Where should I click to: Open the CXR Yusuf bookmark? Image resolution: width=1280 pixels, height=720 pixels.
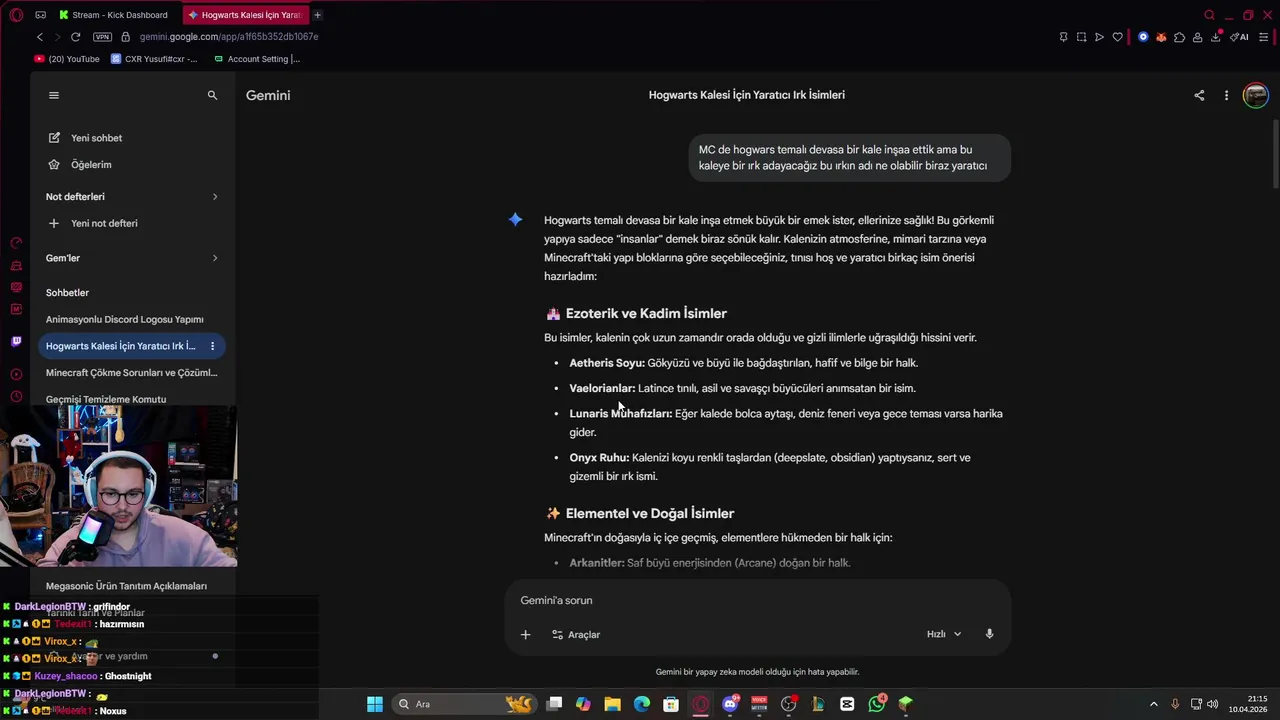(x=154, y=59)
